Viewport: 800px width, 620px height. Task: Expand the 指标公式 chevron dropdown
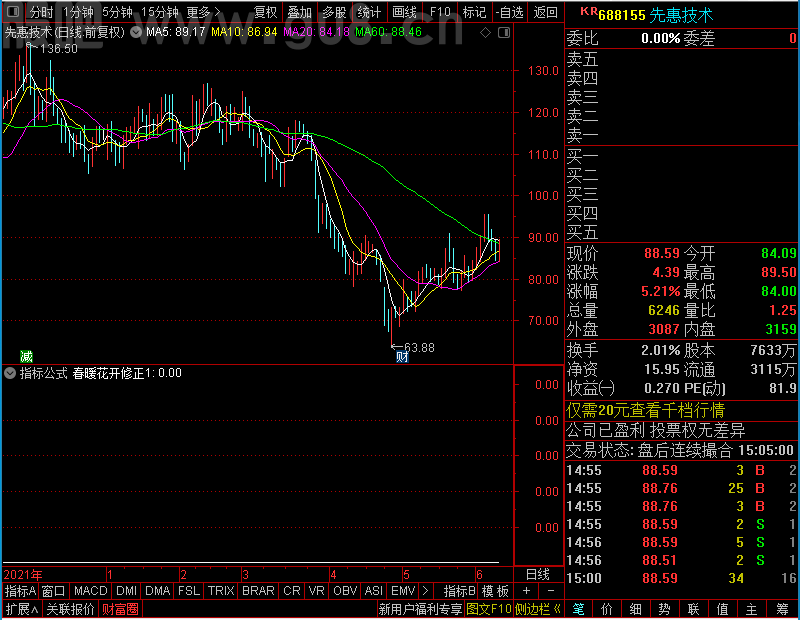point(10,373)
